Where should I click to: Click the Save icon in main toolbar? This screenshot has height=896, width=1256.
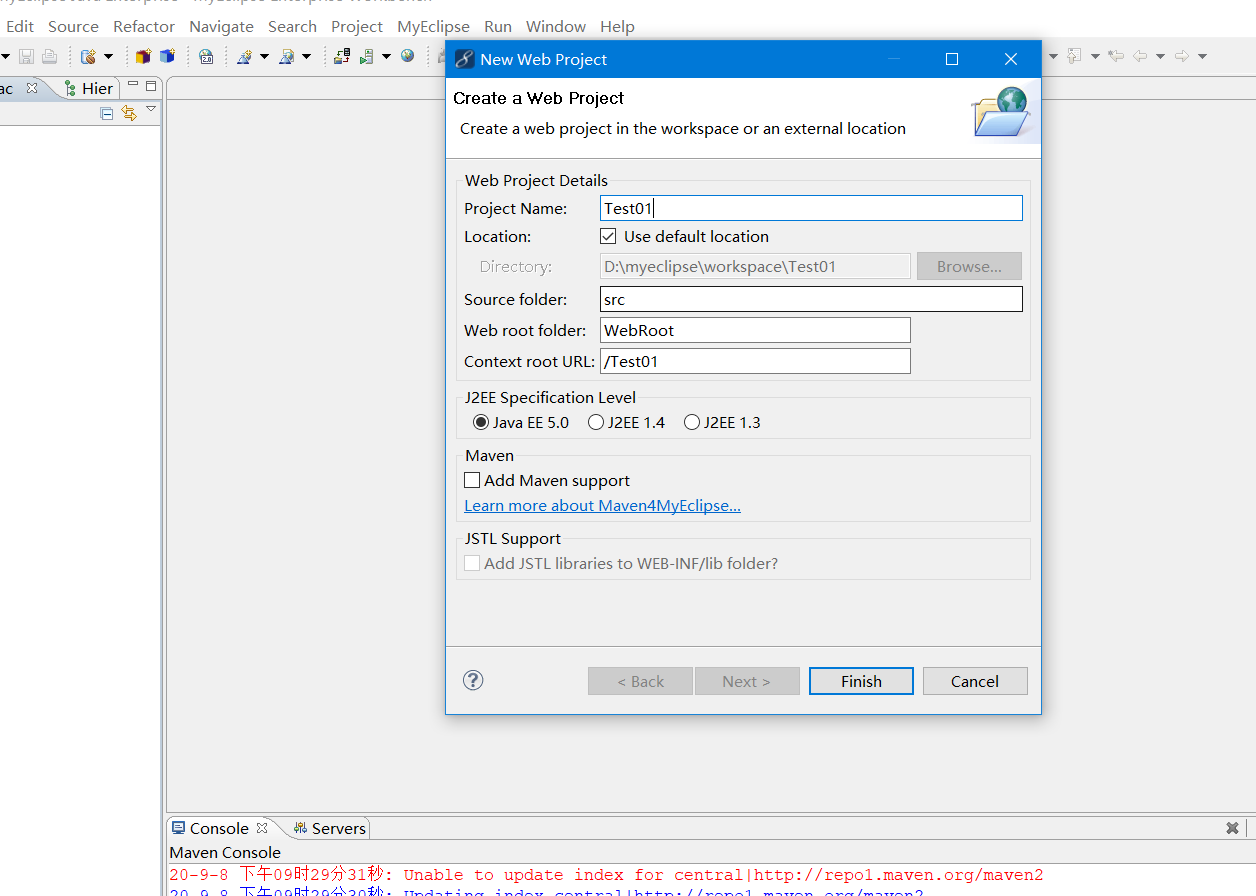coord(26,57)
